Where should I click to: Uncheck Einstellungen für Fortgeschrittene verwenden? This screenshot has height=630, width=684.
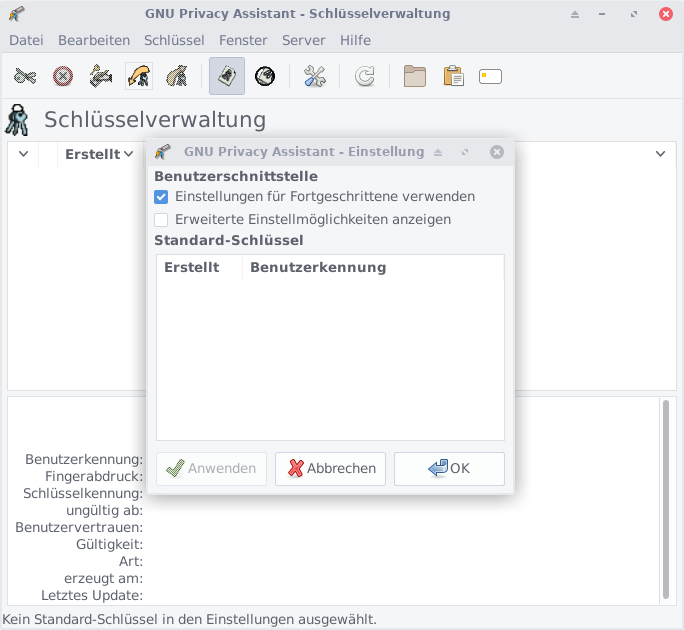click(x=161, y=197)
